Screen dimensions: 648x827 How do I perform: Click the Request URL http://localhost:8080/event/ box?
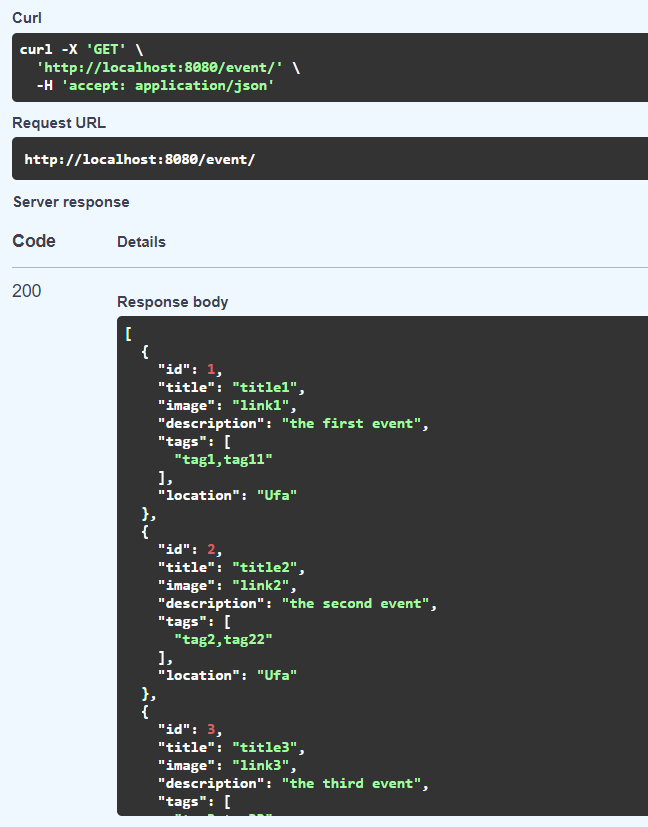click(x=330, y=159)
